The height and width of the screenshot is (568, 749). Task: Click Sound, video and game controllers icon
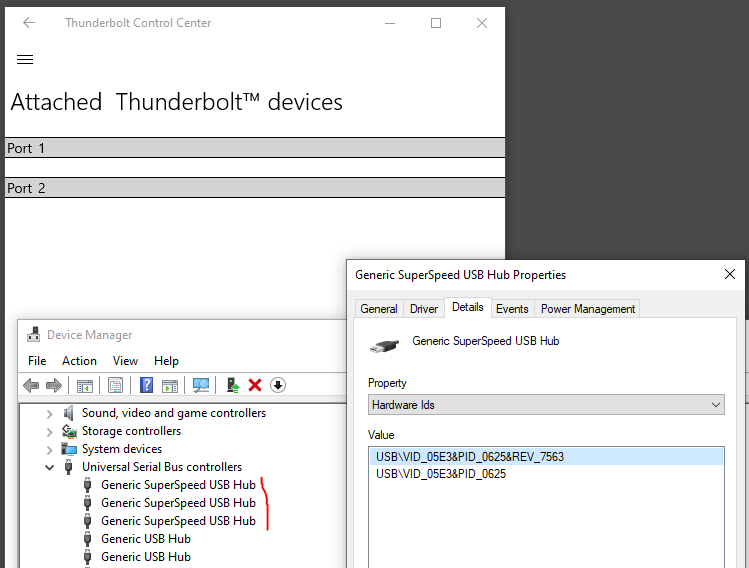[x=68, y=413]
